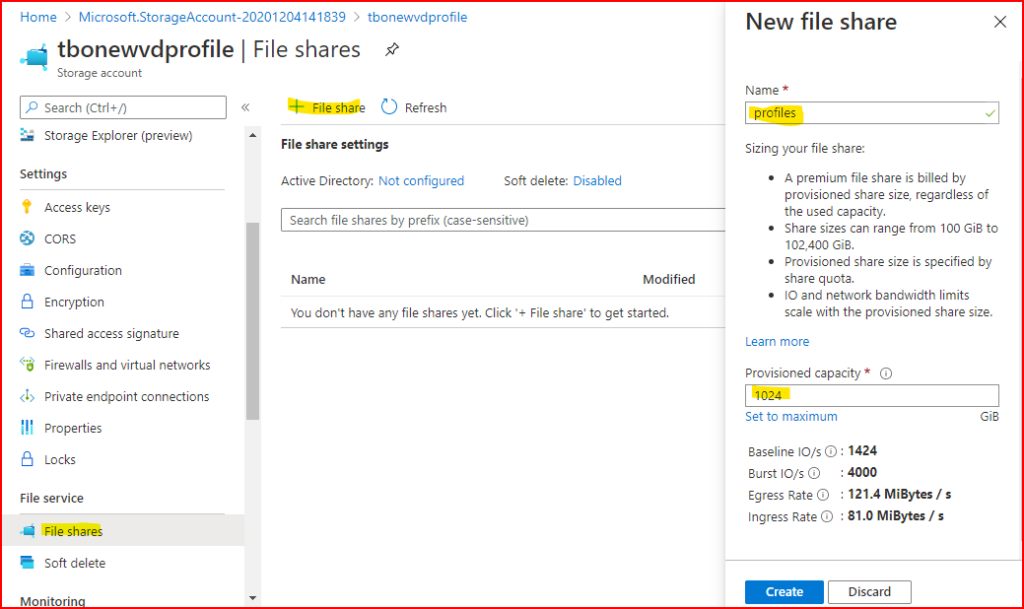Click Soft delete Disabled link

click(x=597, y=181)
